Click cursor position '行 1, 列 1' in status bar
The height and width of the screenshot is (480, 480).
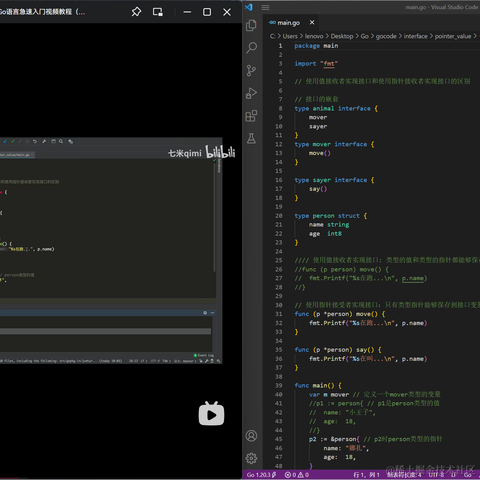(x=366, y=475)
